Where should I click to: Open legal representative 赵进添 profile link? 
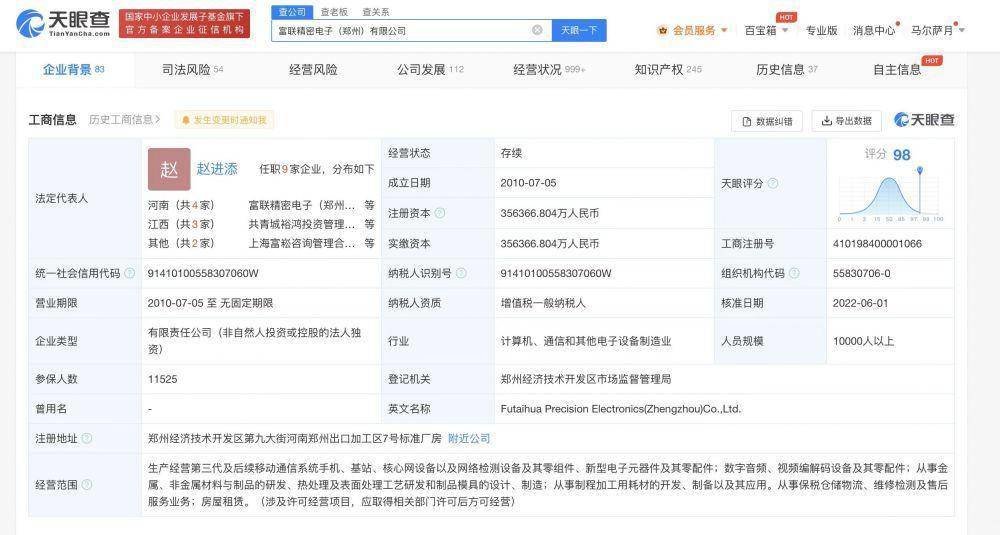tap(217, 168)
